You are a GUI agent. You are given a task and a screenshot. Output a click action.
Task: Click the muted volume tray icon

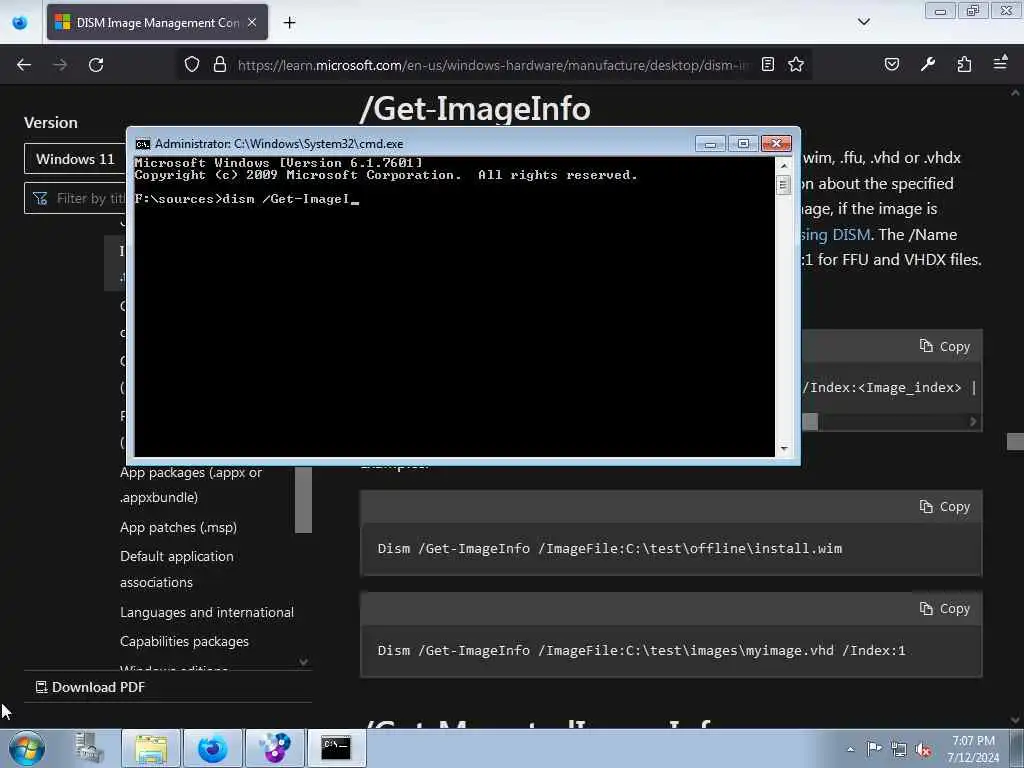pyautogui.click(x=923, y=749)
